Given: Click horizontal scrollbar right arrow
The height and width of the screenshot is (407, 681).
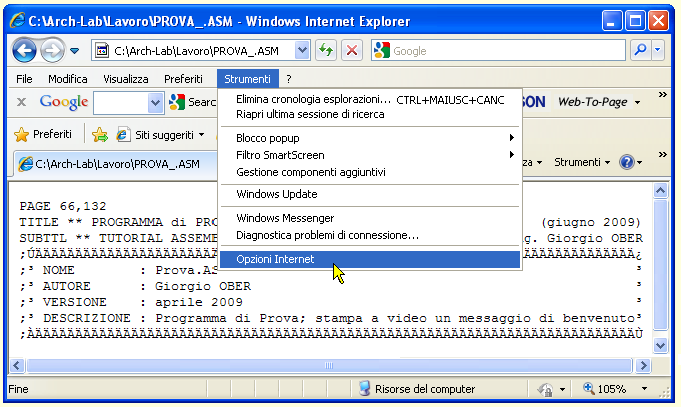Looking at the screenshot, I should 643,366.
